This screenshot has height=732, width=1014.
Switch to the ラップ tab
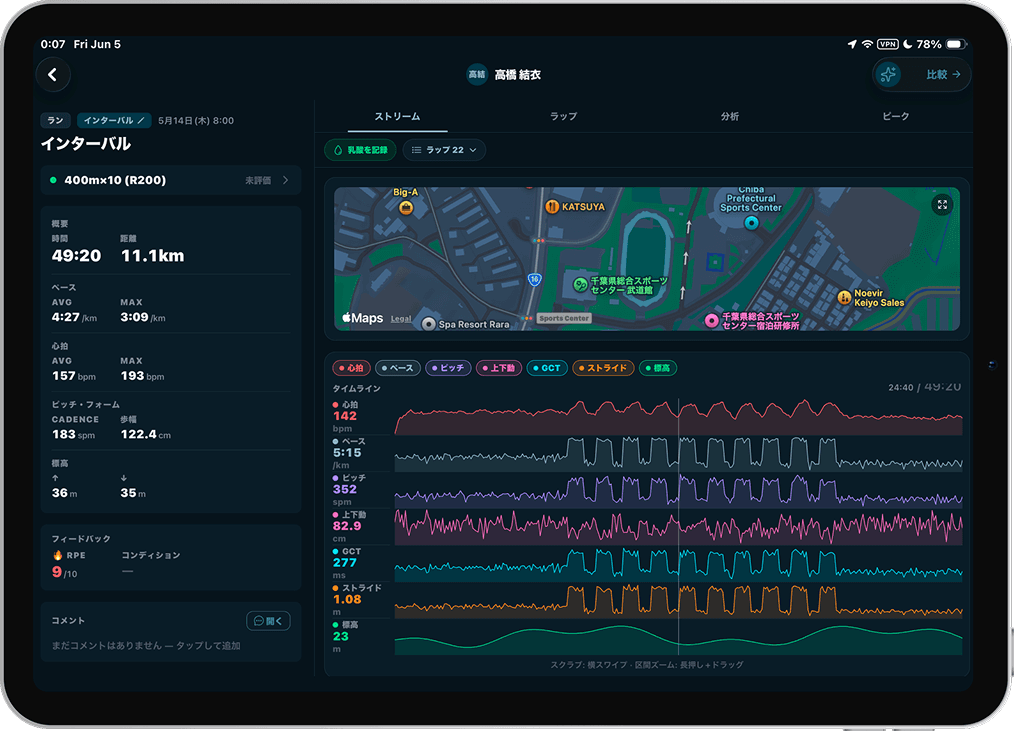pyautogui.click(x=563, y=116)
